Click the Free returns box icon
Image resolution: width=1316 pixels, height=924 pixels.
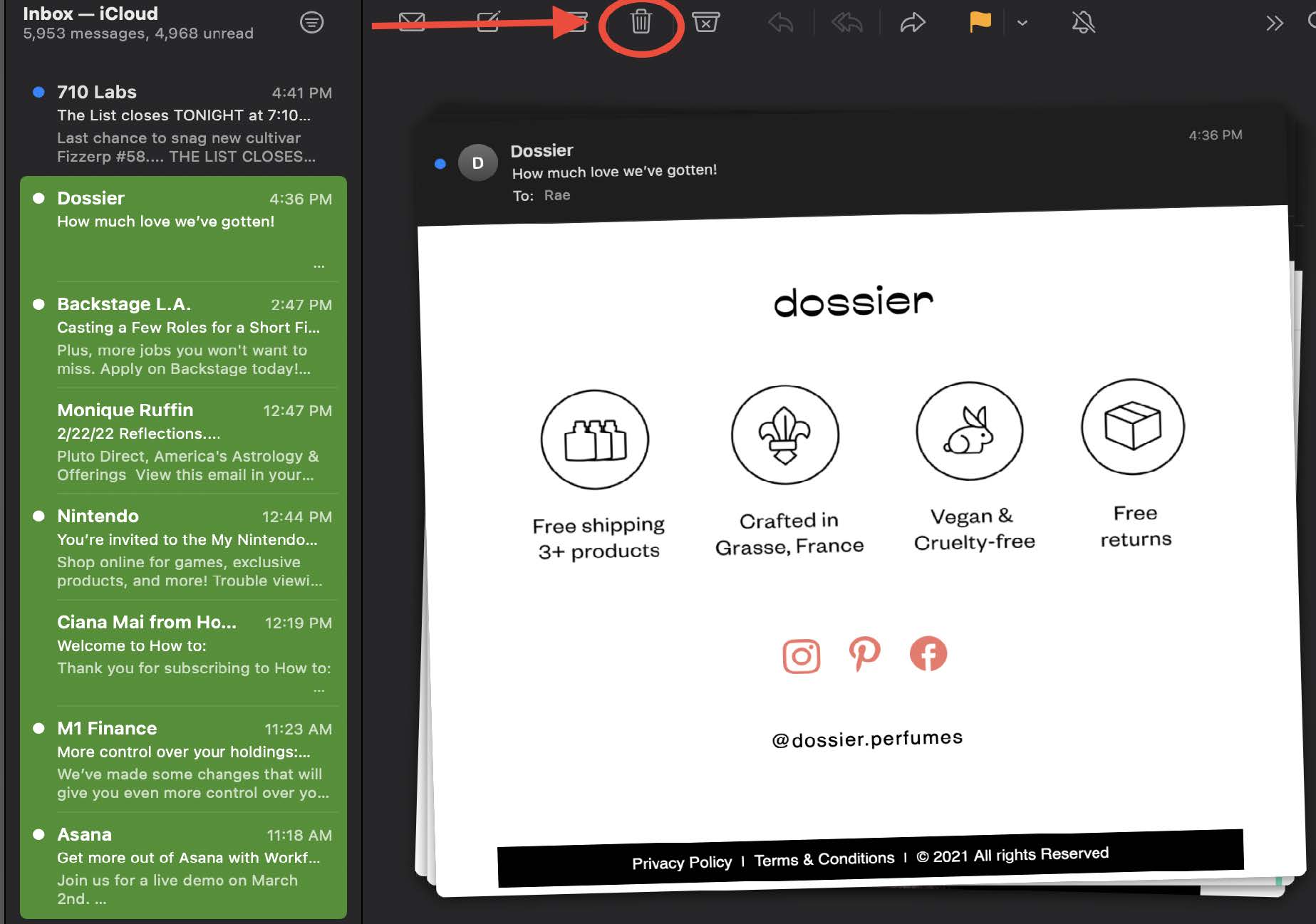click(x=1133, y=427)
